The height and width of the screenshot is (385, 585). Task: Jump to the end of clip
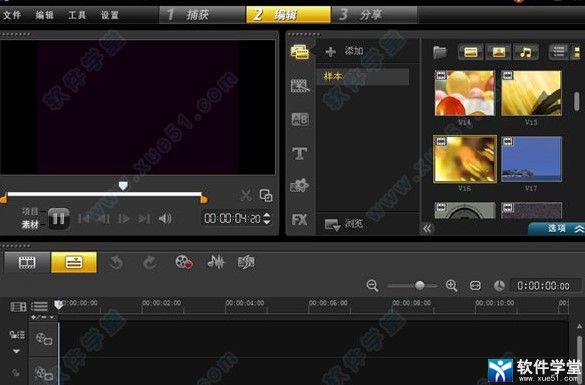click(x=144, y=219)
